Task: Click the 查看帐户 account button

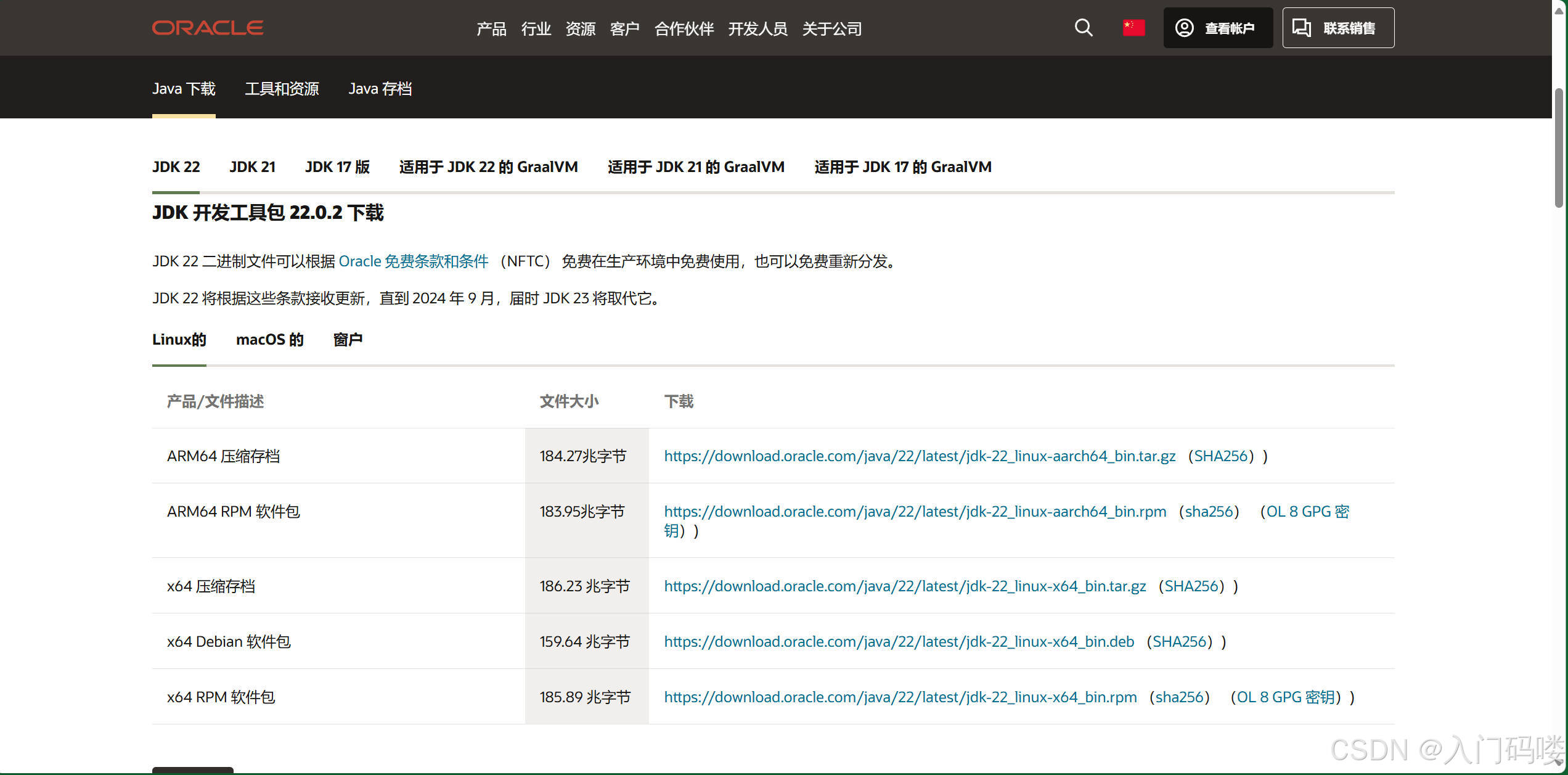Action: point(1217,28)
